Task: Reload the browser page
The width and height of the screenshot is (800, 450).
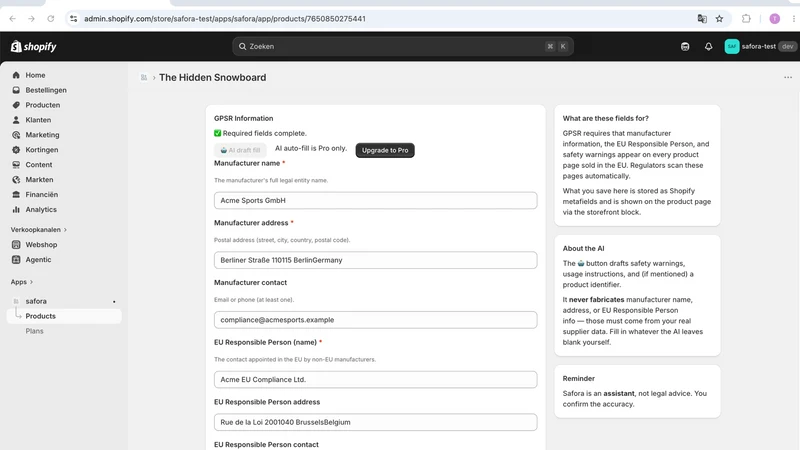Action: pyautogui.click(x=51, y=19)
